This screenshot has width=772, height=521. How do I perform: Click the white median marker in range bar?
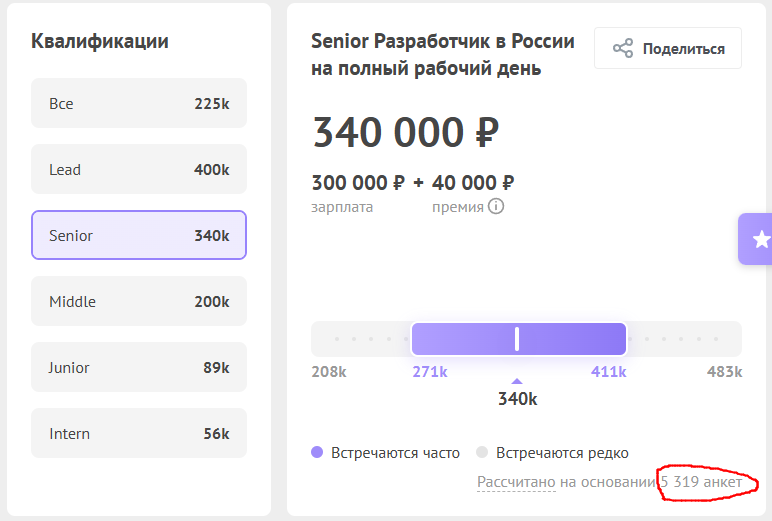pos(517,339)
